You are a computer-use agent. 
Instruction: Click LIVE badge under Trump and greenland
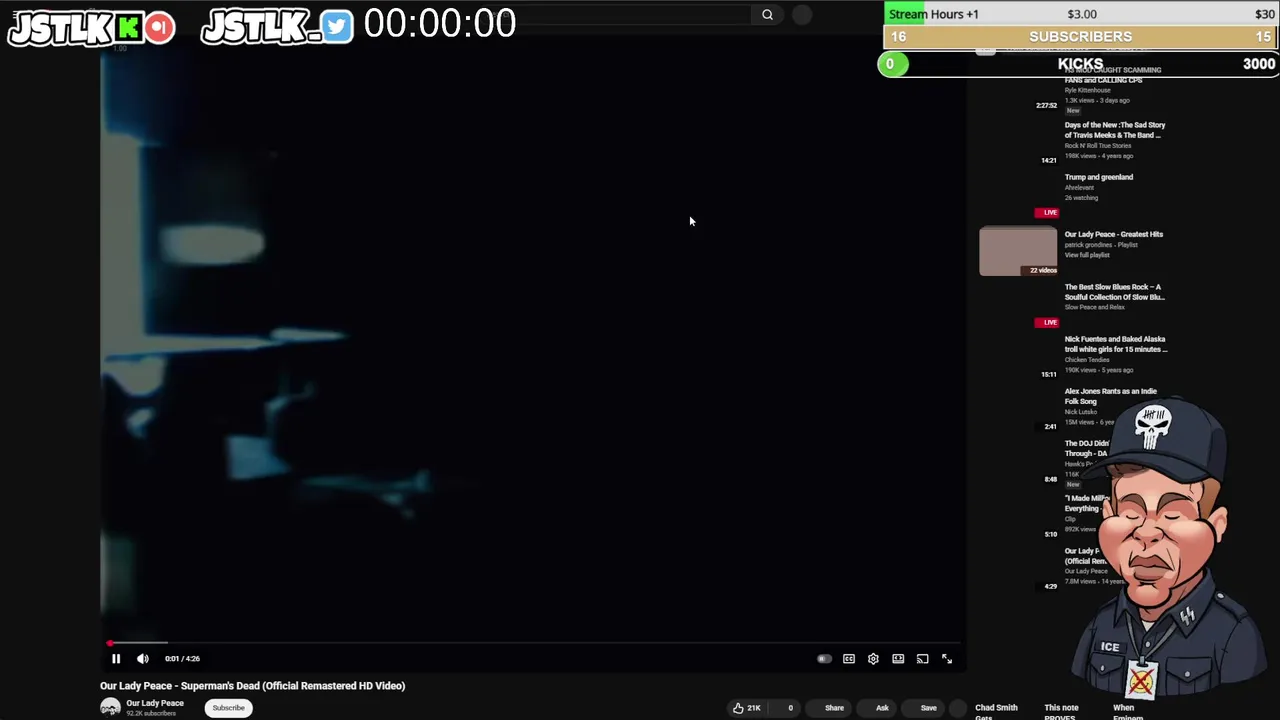click(x=1047, y=212)
